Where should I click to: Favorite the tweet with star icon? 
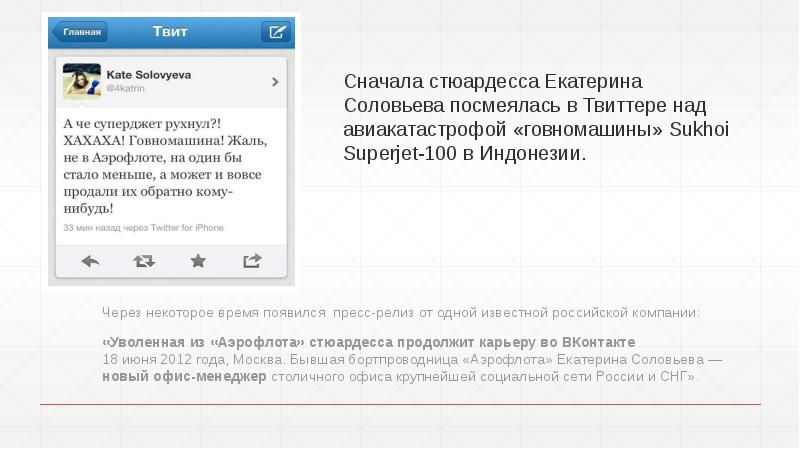(198, 261)
